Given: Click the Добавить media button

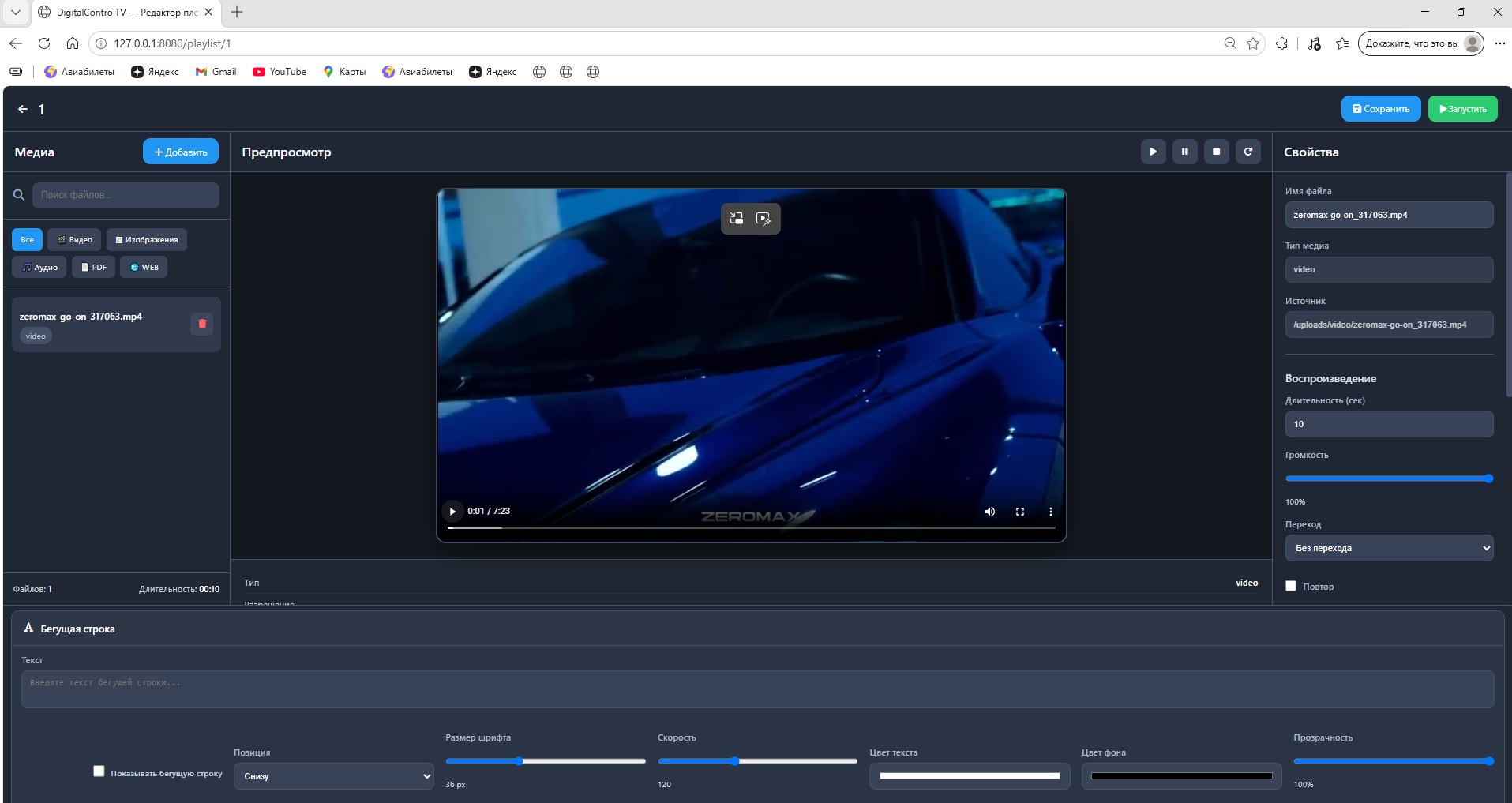Looking at the screenshot, I should point(181,152).
